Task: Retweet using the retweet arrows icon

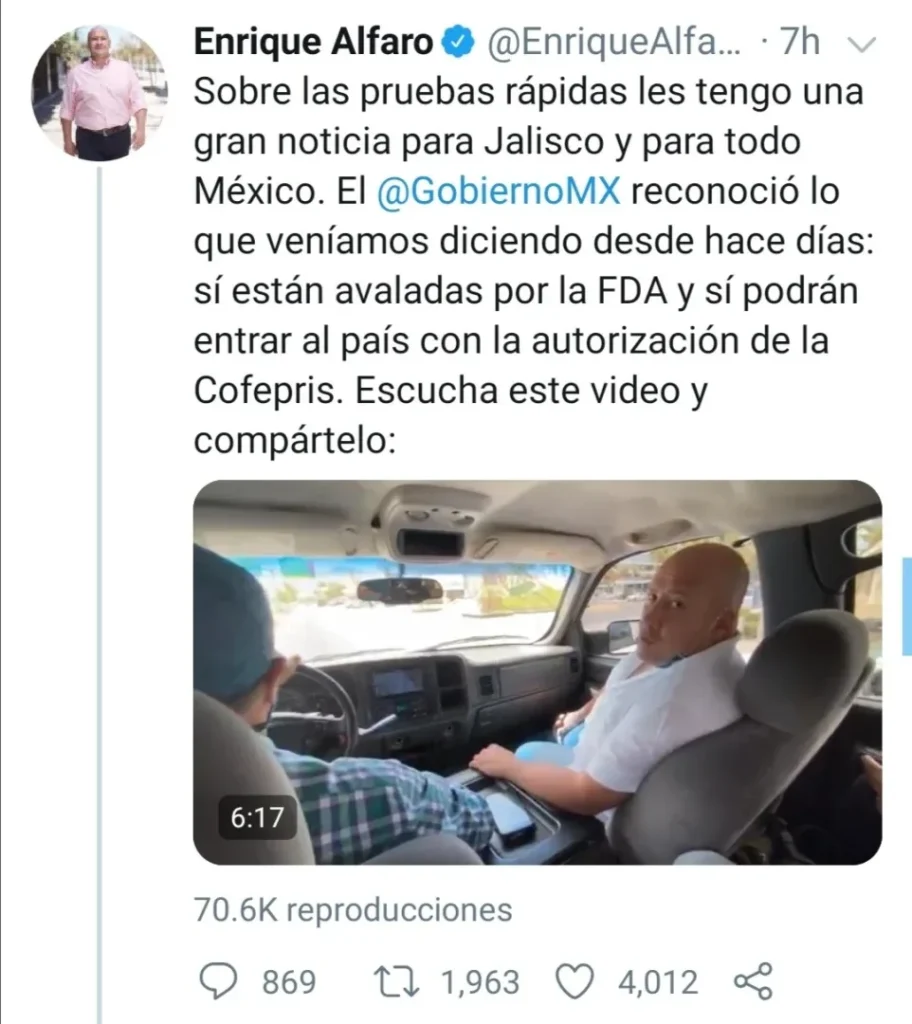Action: tap(397, 982)
